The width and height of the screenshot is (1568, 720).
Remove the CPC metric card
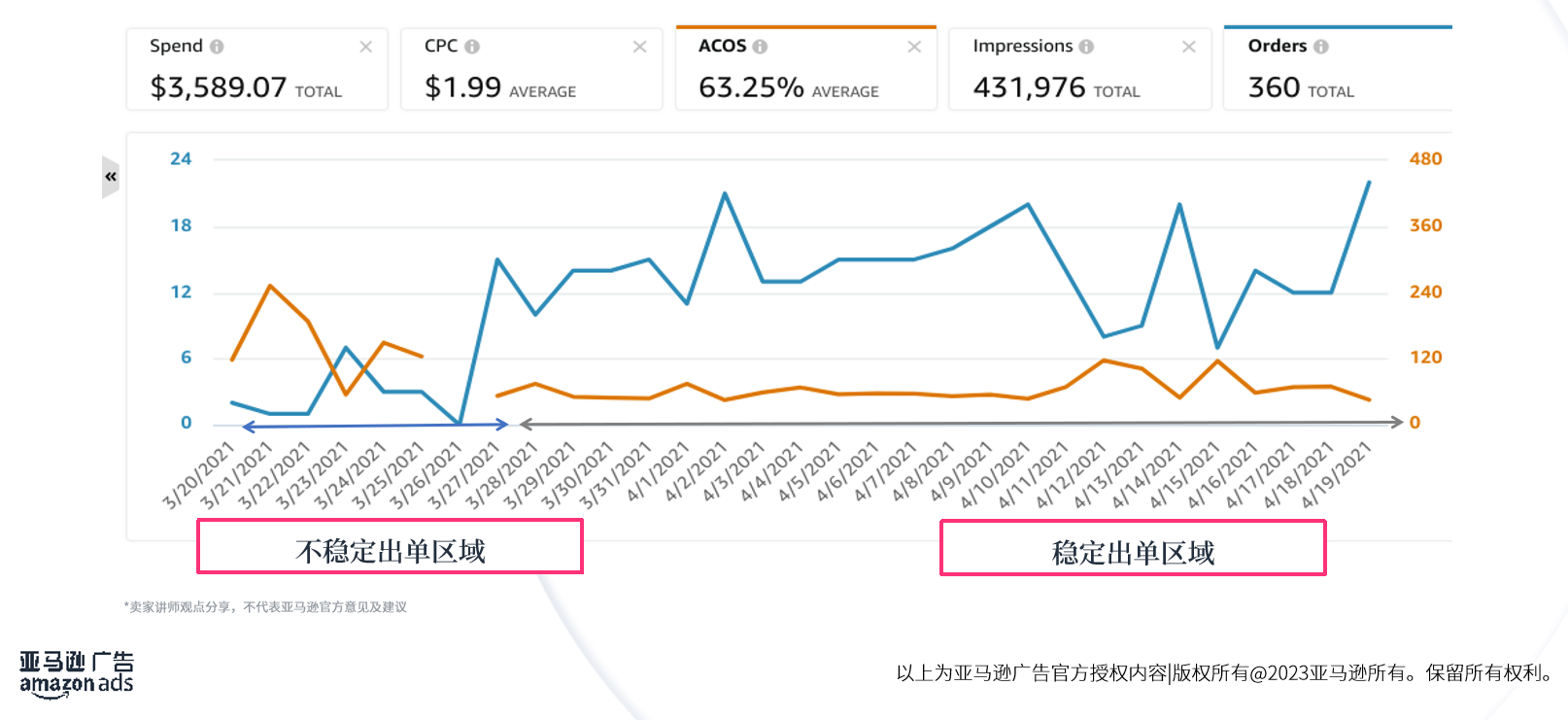(640, 46)
